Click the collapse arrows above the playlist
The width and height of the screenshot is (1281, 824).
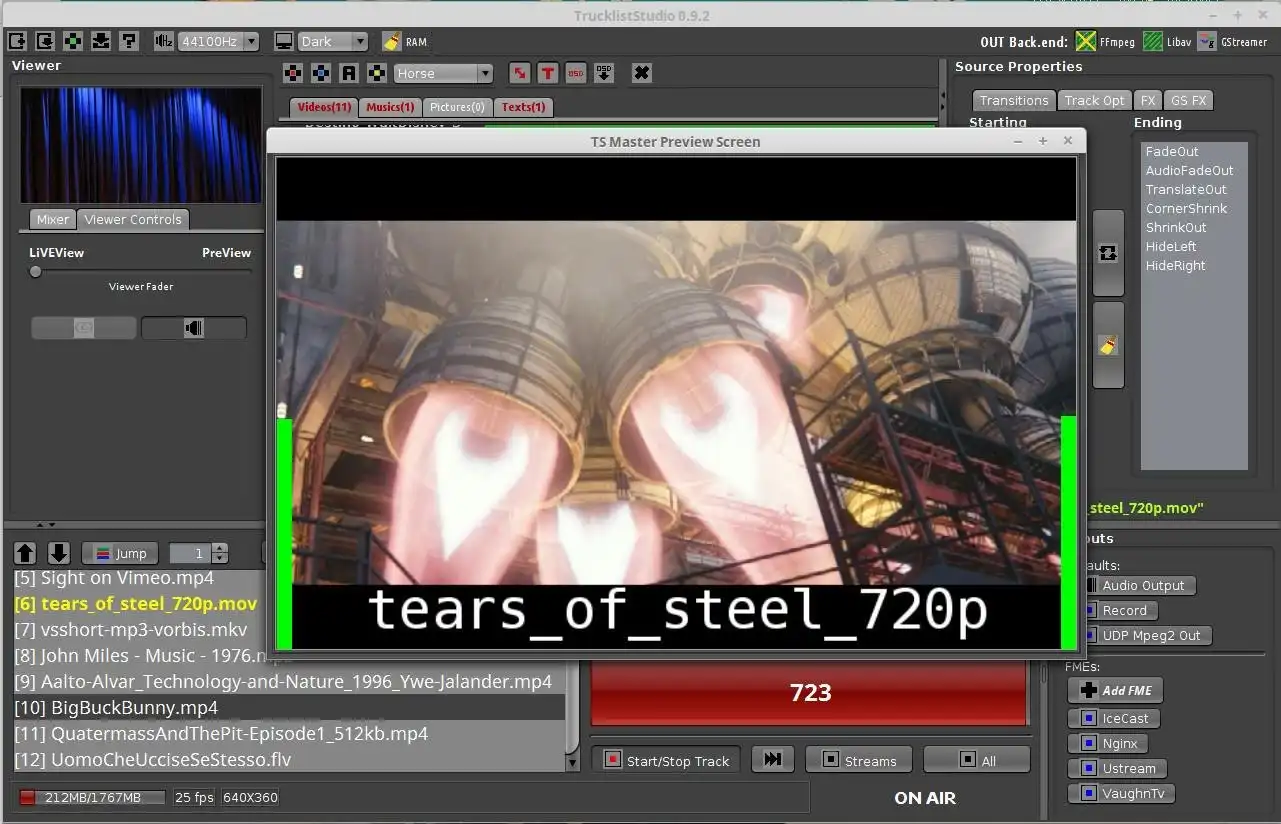tap(46, 524)
